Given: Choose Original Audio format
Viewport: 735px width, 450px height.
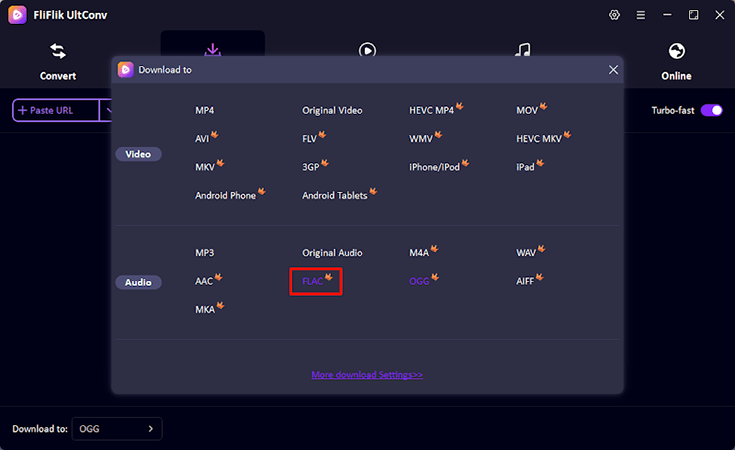Looking at the screenshot, I should pos(332,253).
